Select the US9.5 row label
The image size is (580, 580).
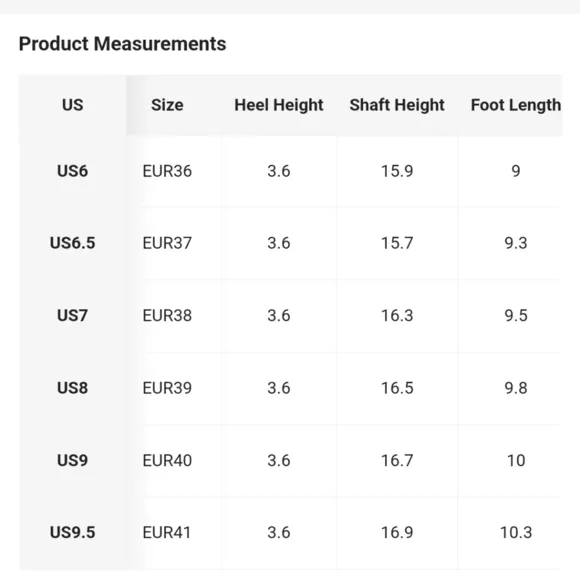coord(72,533)
